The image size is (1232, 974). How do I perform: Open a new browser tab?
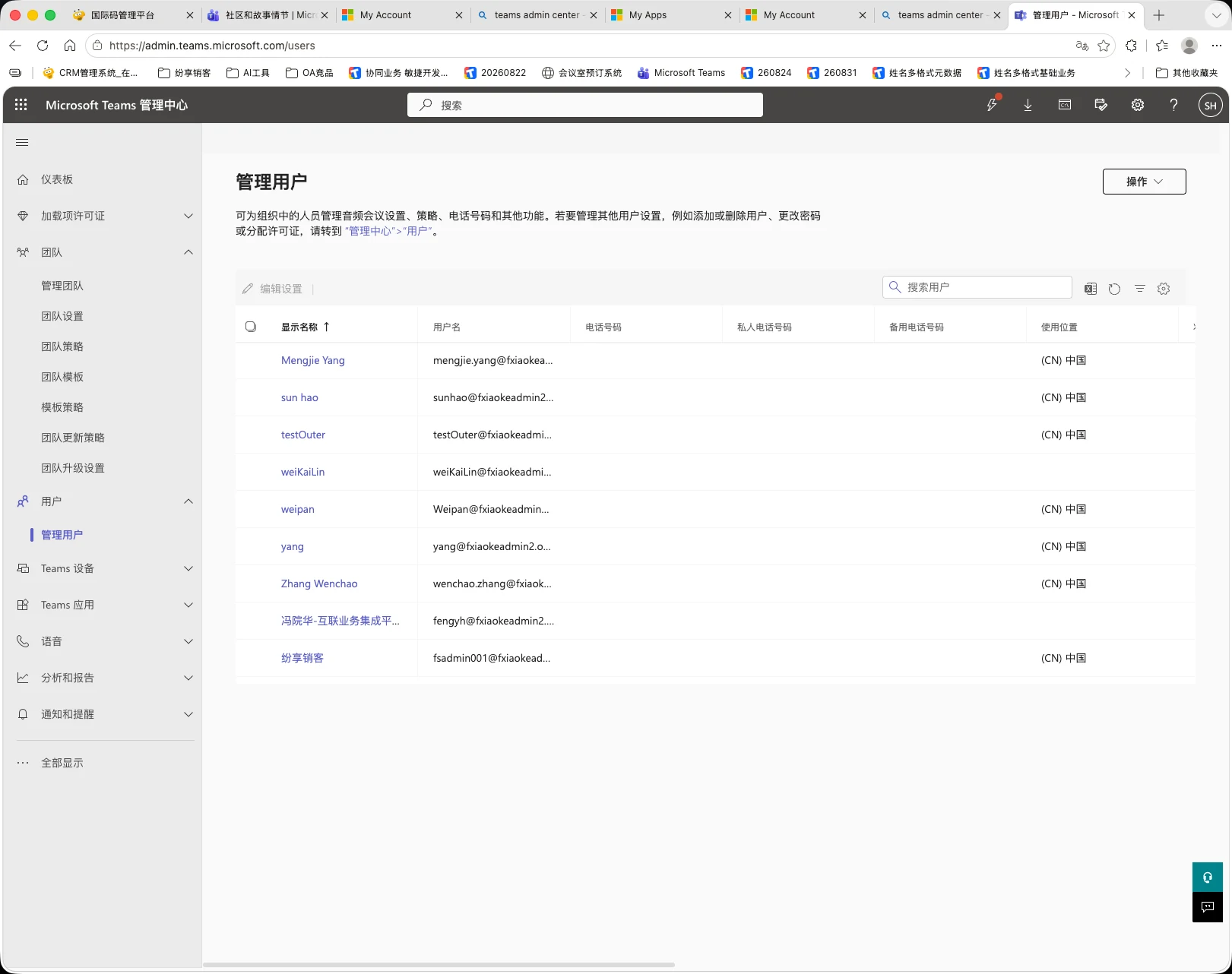(1159, 15)
